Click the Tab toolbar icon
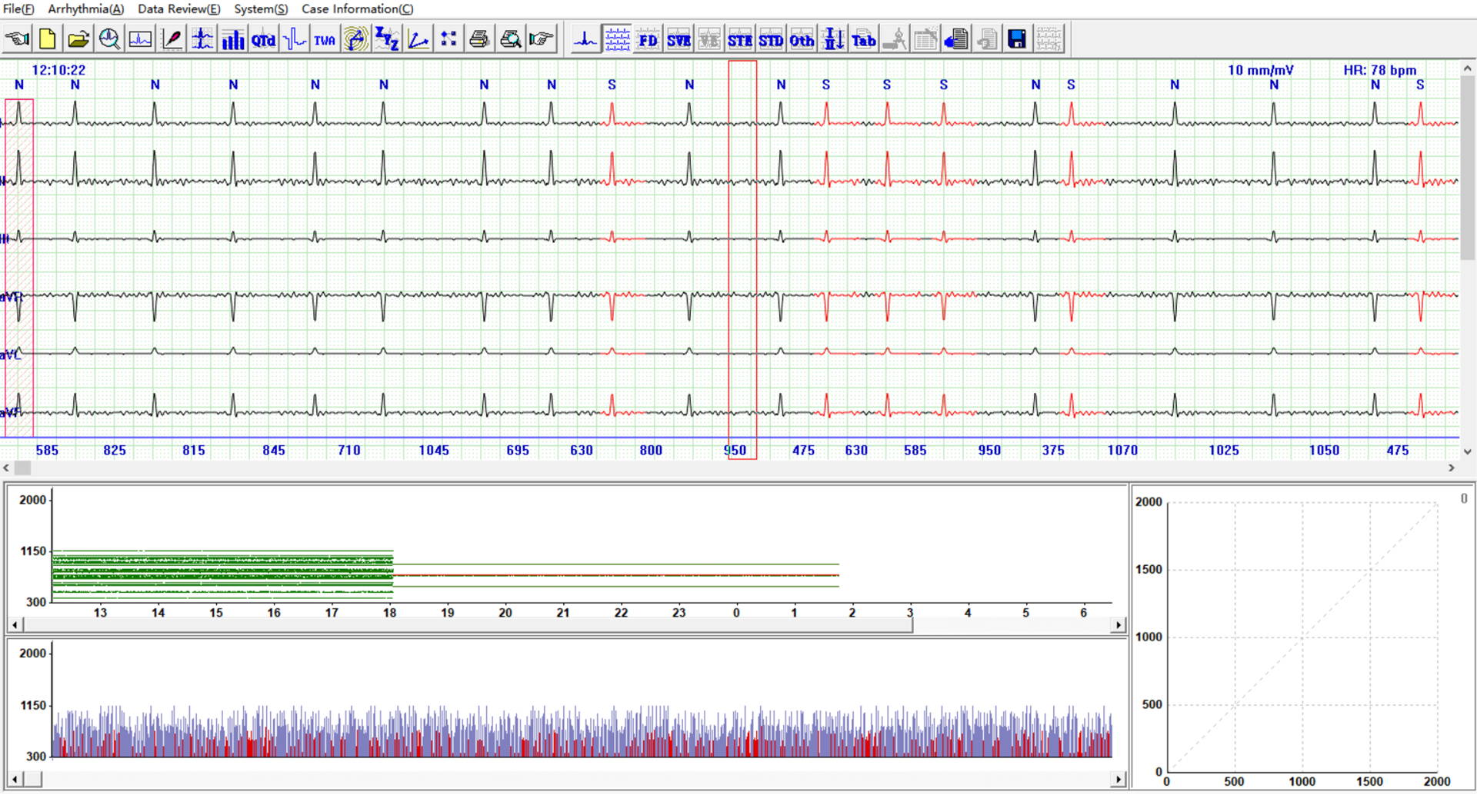 point(863,39)
